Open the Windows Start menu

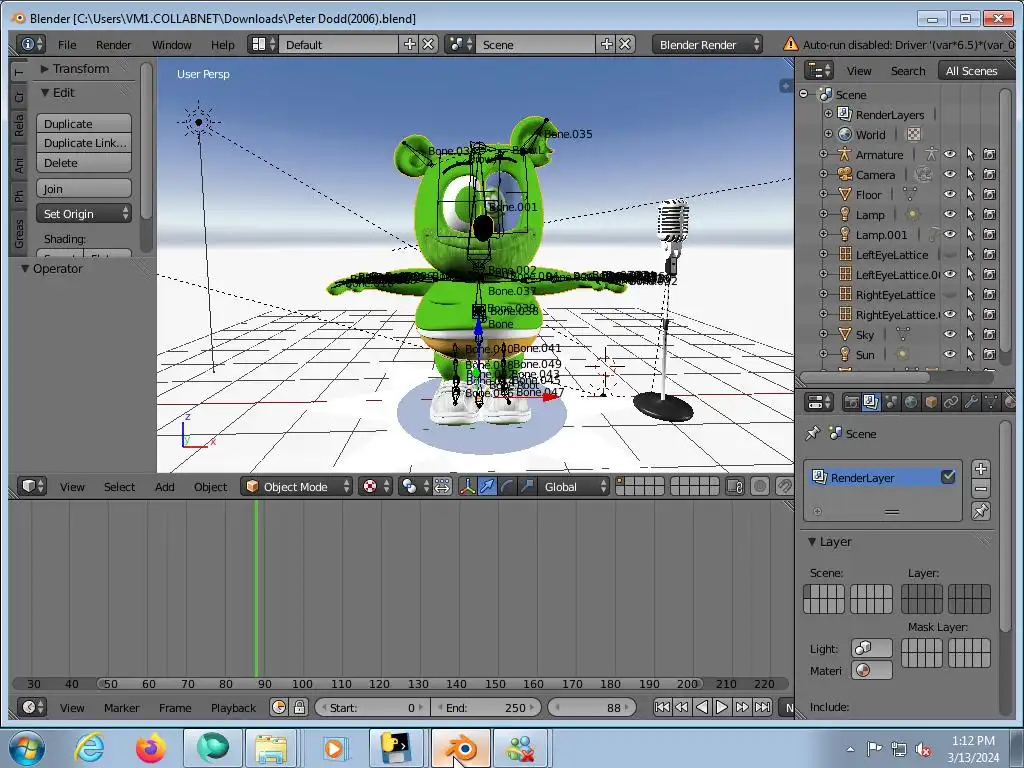pos(27,748)
